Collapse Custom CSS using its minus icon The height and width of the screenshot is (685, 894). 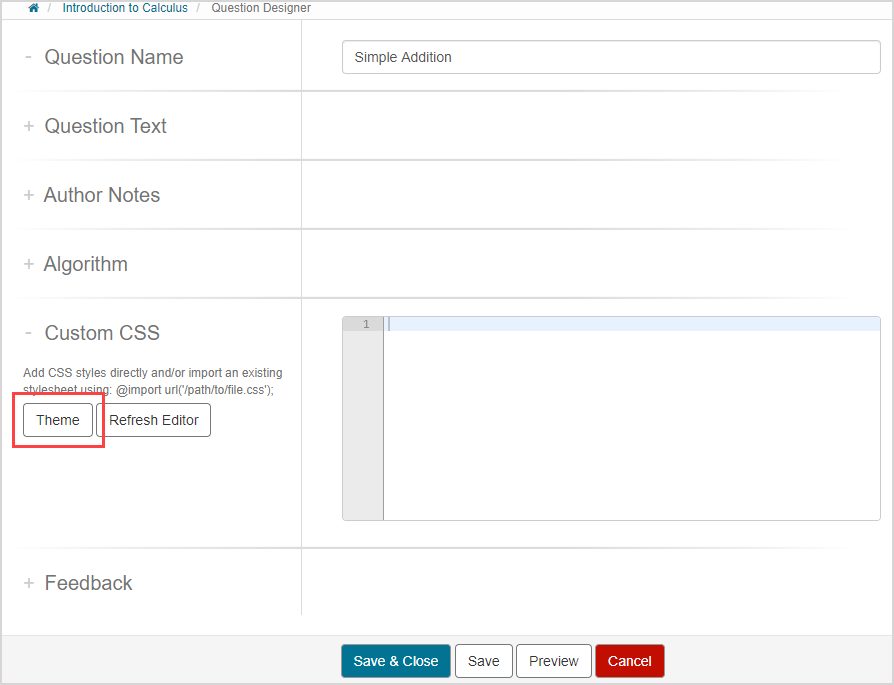(28, 333)
